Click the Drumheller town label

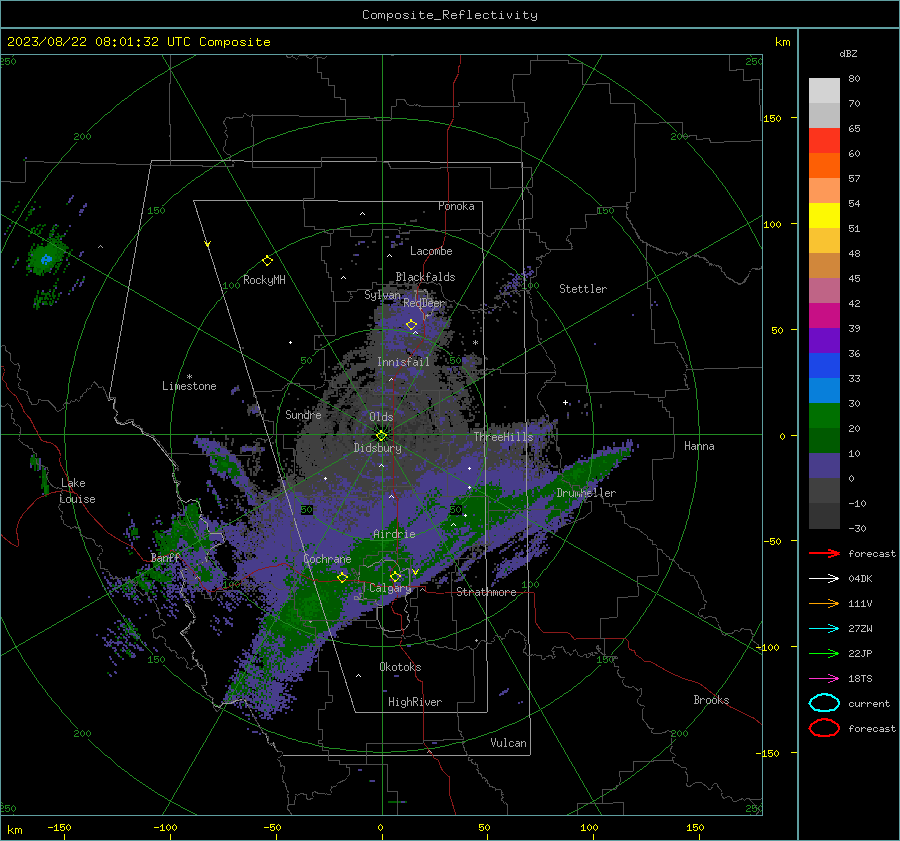click(x=586, y=493)
